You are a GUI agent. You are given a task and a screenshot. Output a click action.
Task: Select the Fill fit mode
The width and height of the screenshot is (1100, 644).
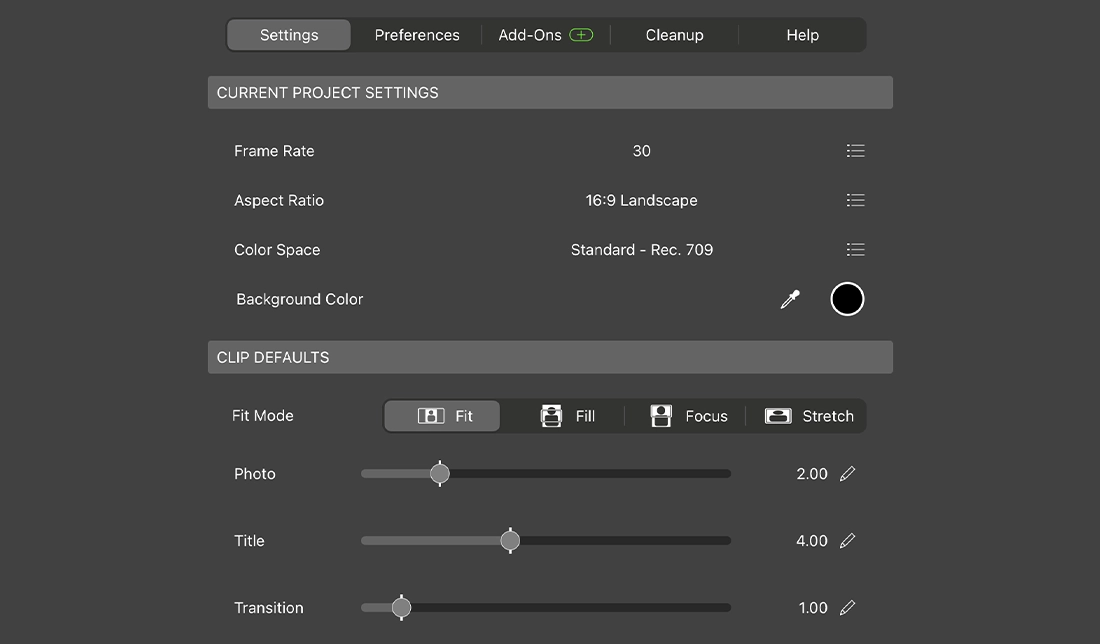[567, 416]
